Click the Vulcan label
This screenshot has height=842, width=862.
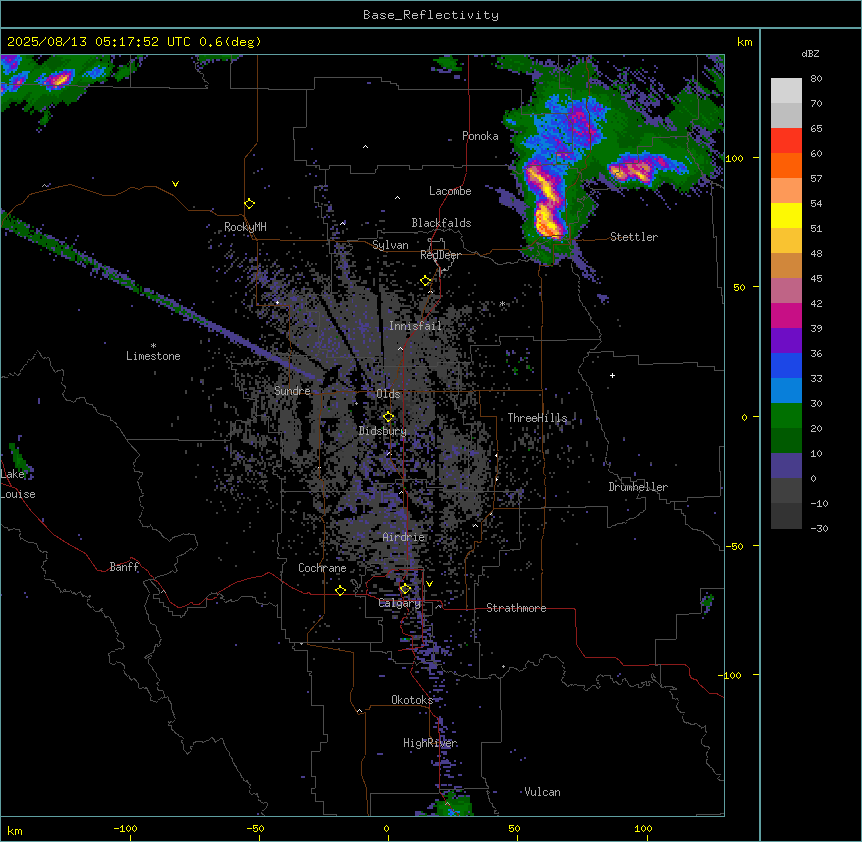point(542,792)
